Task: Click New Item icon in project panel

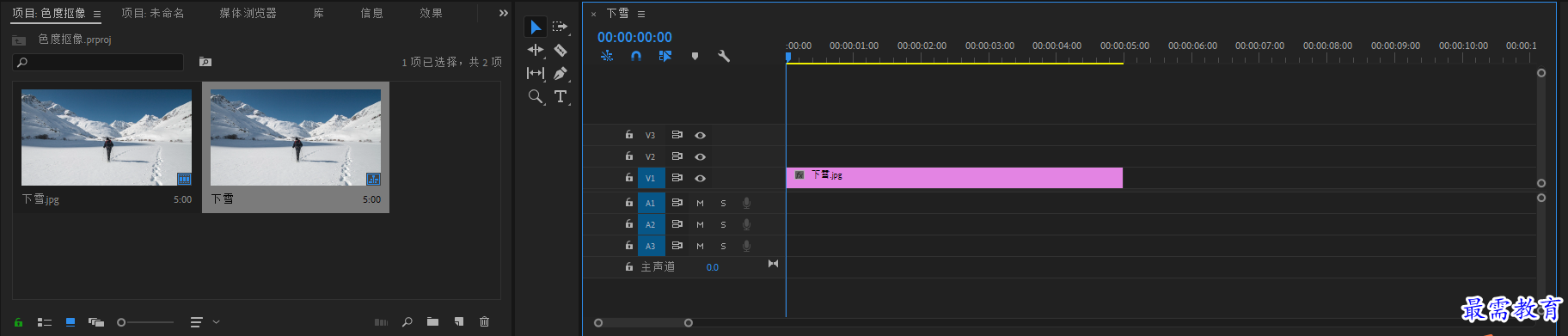Action: 459,322
